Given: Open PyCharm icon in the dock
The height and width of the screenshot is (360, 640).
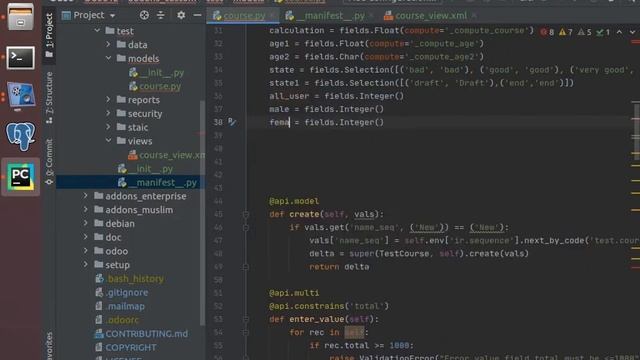Looking at the screenshot, I should point(20,177).
